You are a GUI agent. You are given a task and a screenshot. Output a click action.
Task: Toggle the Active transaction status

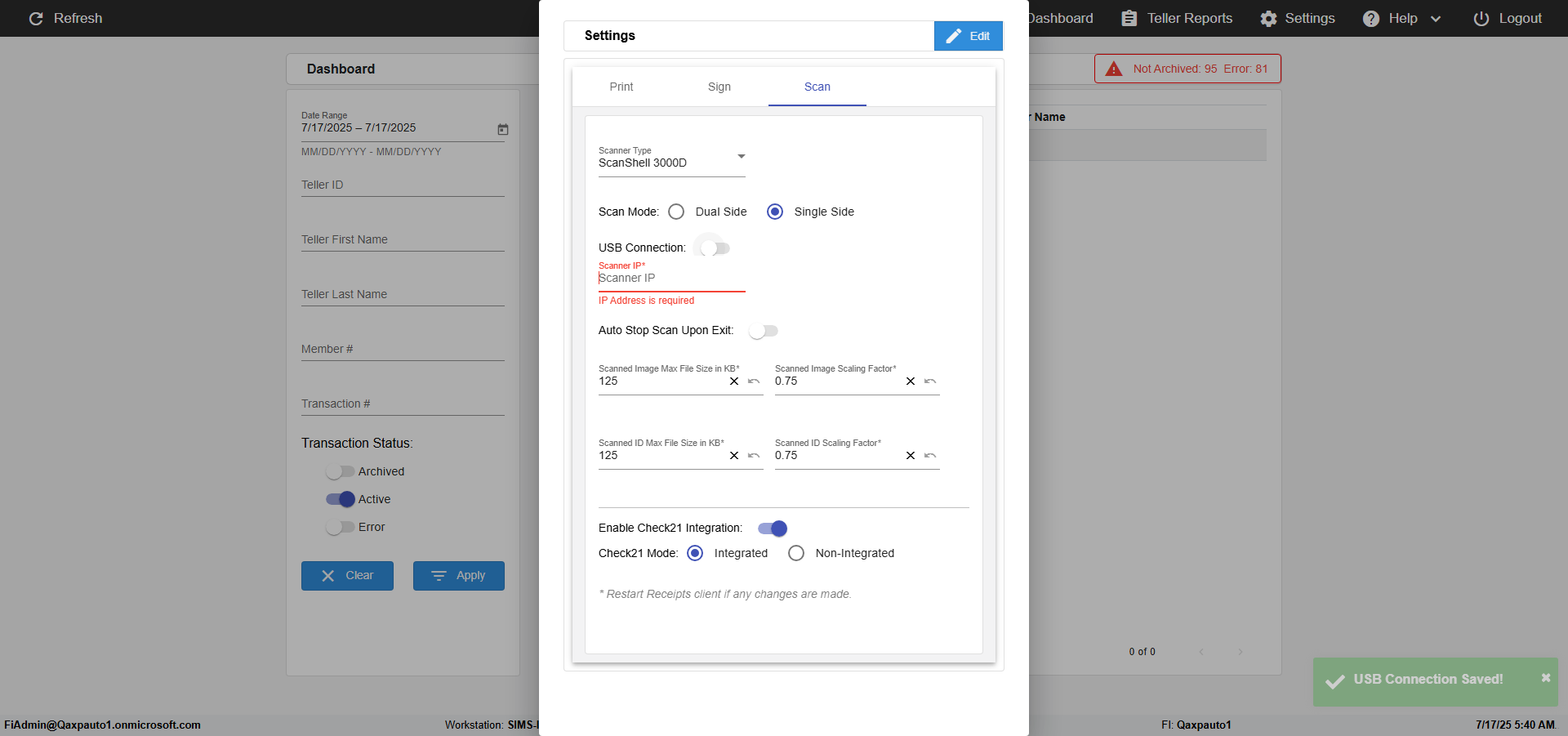pos(341,499)
